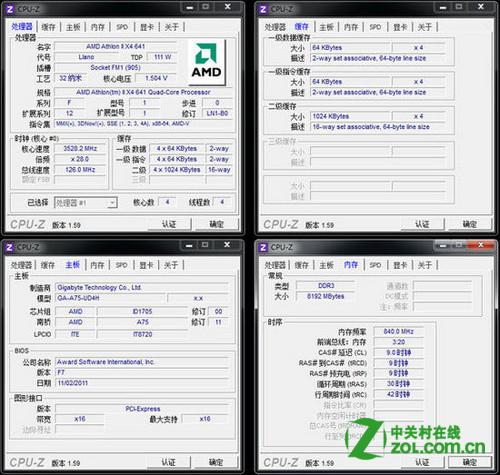Minimize the top-left CPU-Z window

(190, 7)
